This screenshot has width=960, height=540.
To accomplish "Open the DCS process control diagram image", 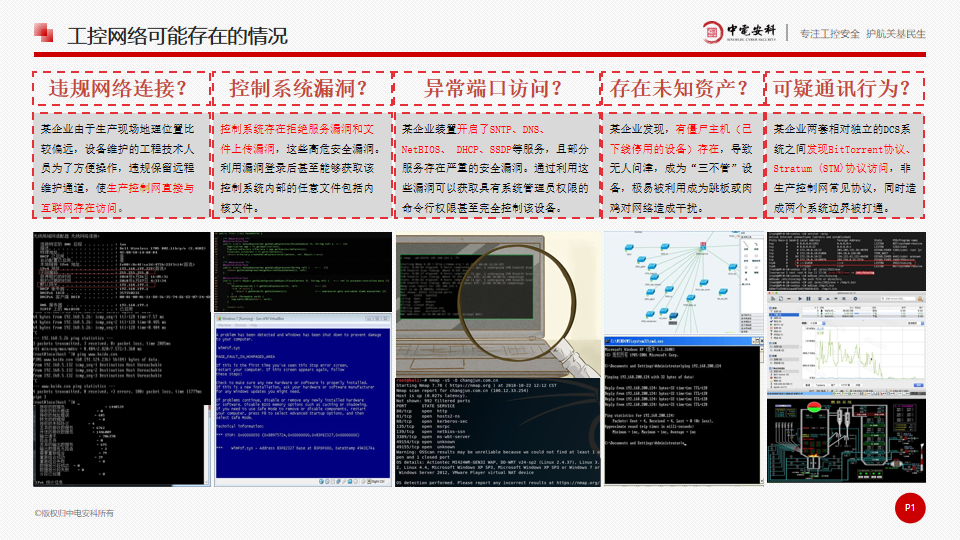I will [846, 441].
